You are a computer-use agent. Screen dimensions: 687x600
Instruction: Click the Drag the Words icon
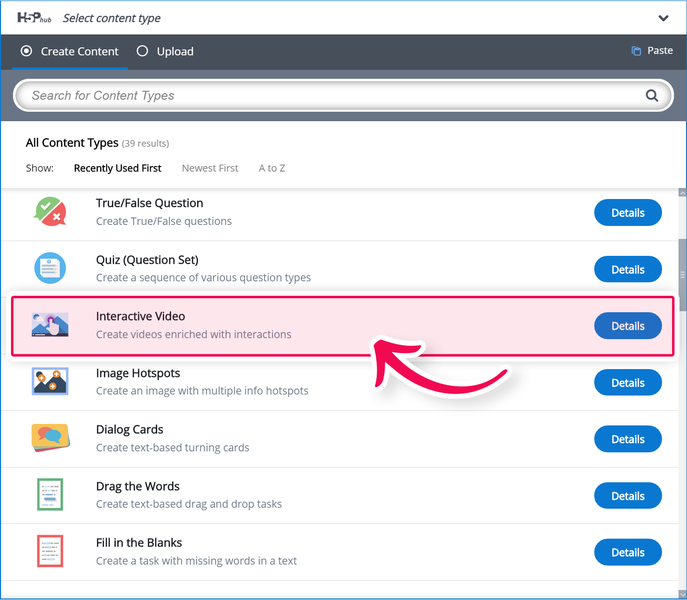(x=50, y=494)
